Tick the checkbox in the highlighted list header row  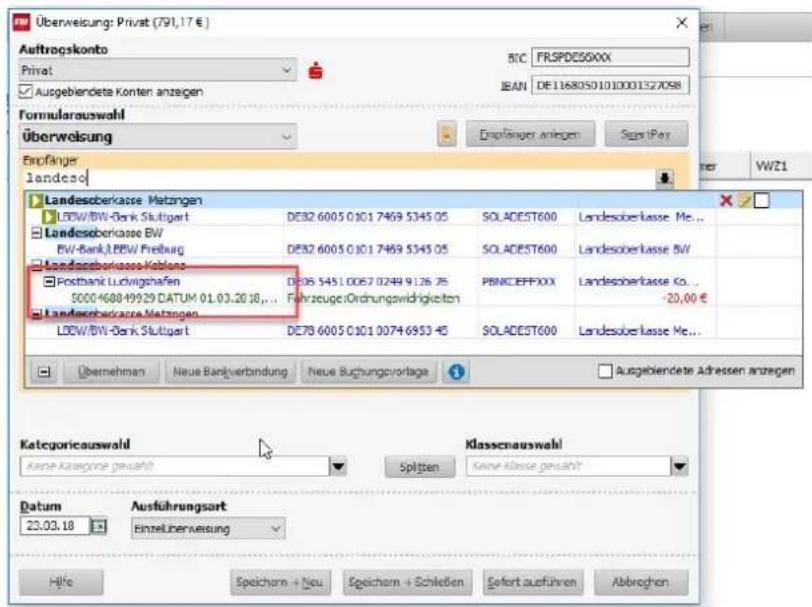point(761,200)
